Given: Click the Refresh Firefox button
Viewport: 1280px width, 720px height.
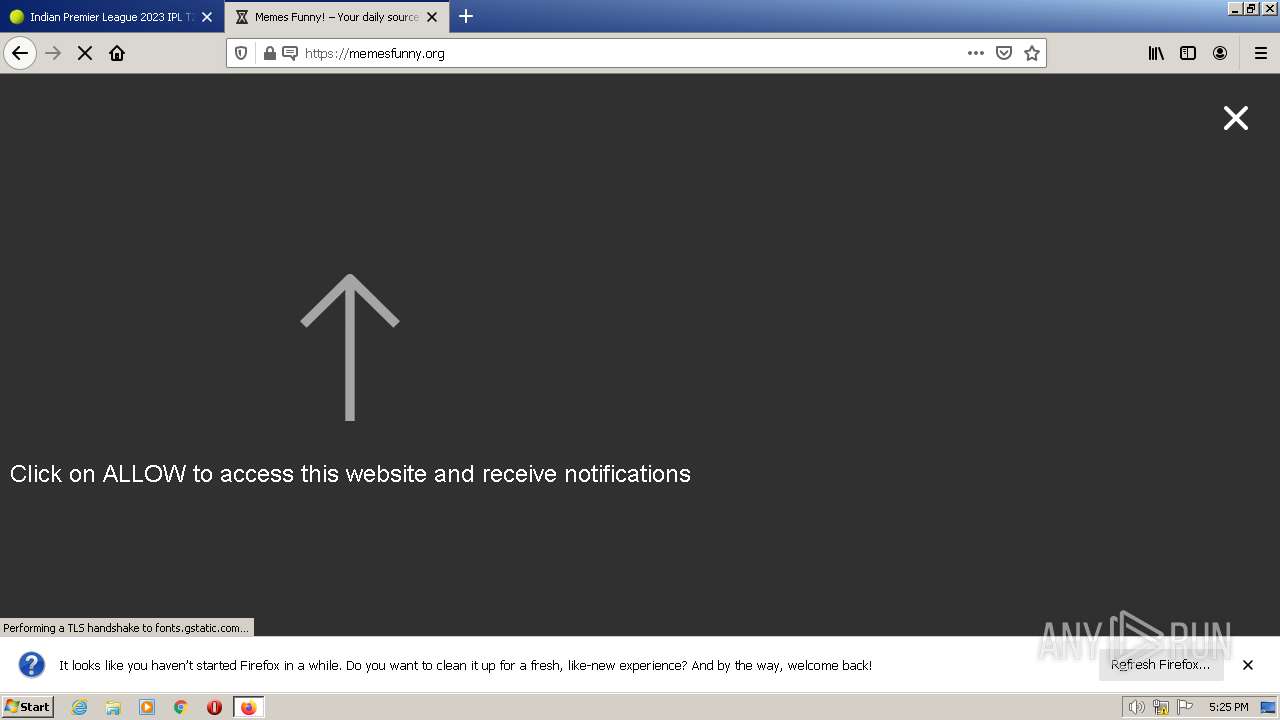Looking at the screenshot, I should click(1161, 665).
